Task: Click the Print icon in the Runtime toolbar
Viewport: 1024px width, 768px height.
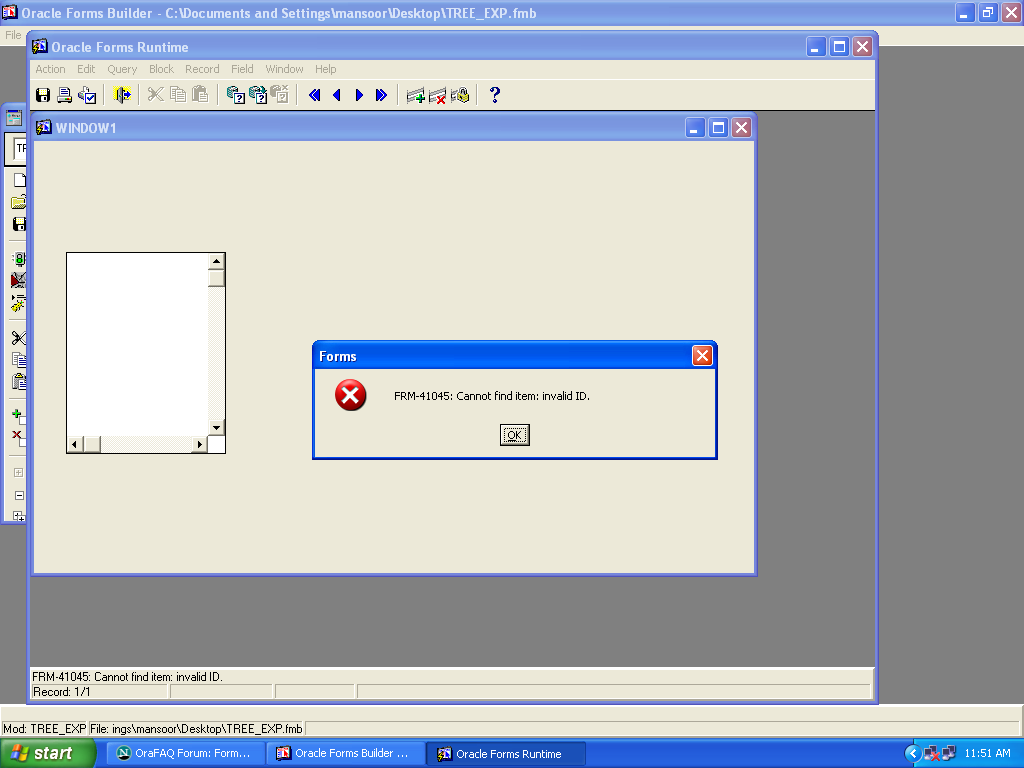Action: (64, 95)
